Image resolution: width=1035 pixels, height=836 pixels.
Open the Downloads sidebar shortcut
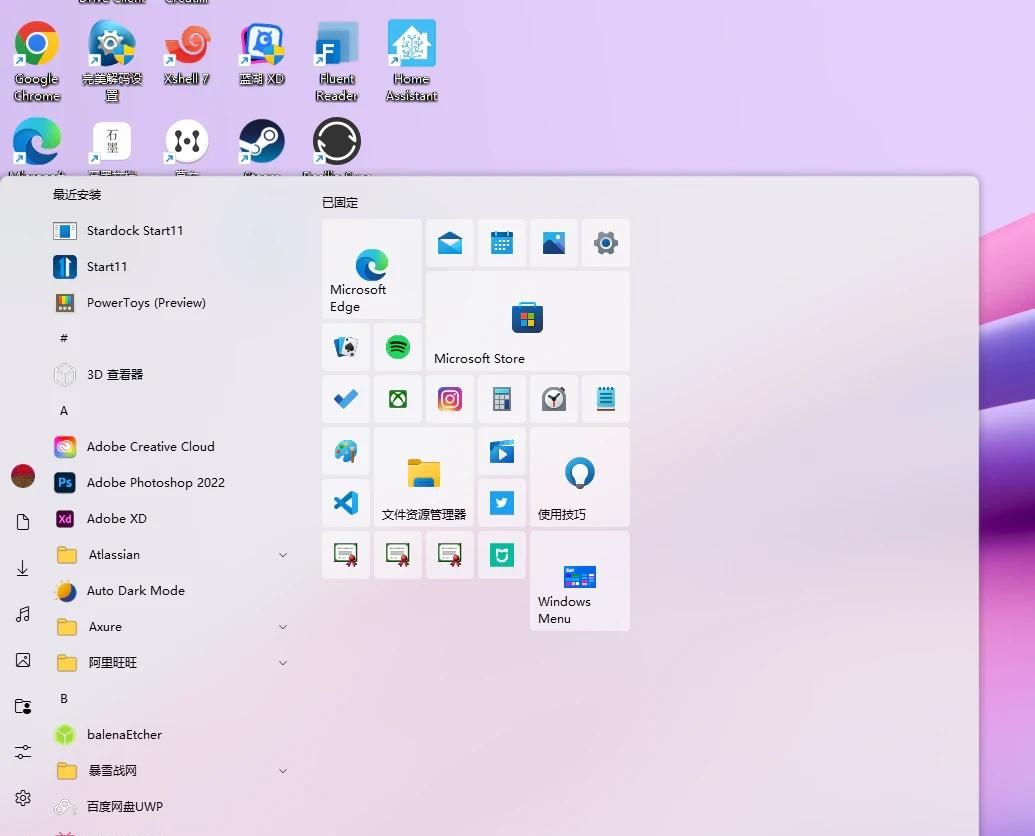tap(23, 568)
